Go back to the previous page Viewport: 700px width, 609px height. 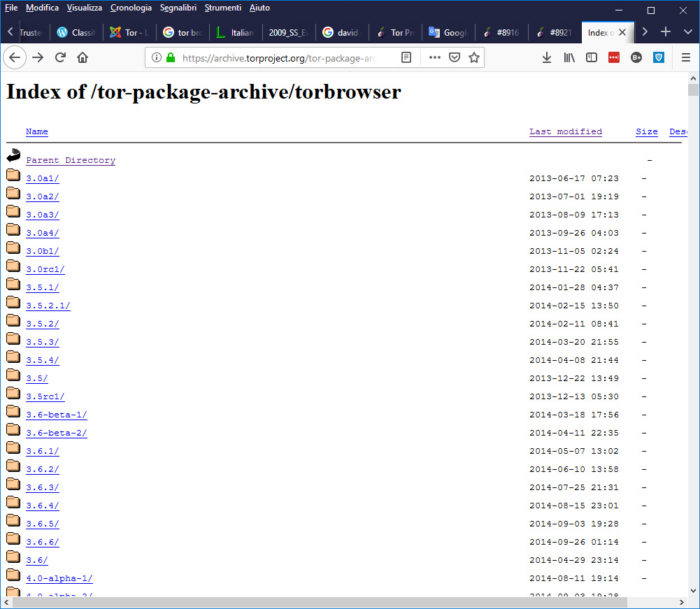coord(15,58)
